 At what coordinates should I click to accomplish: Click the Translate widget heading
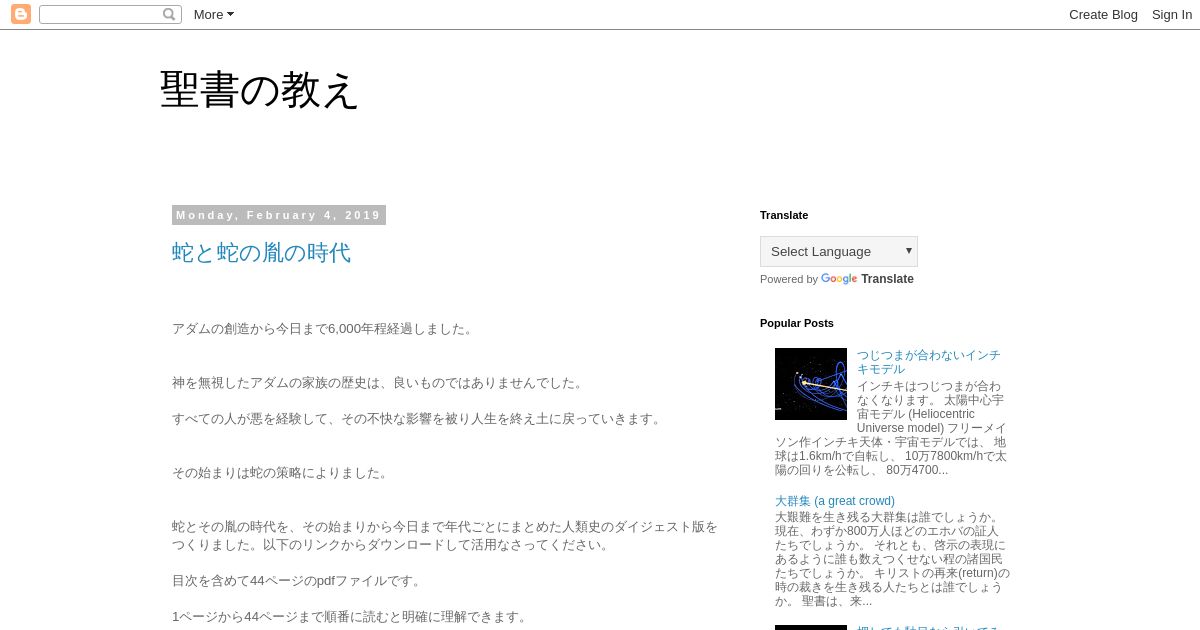(x=784, y=215)
